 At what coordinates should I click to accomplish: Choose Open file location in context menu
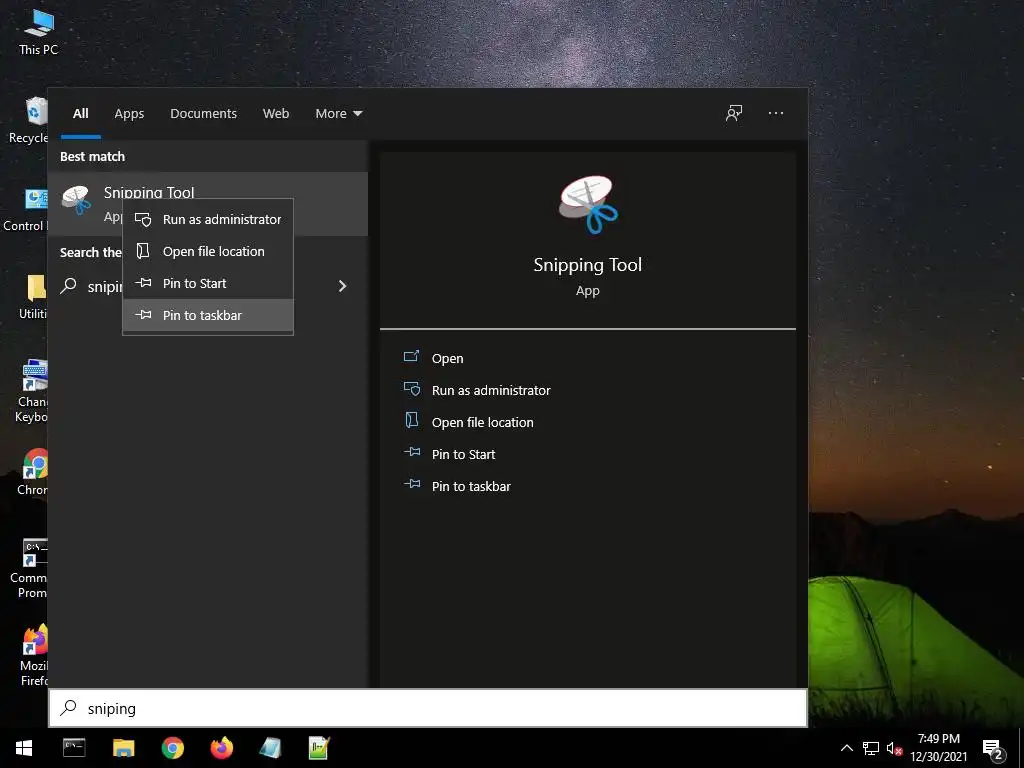(208, 251)
